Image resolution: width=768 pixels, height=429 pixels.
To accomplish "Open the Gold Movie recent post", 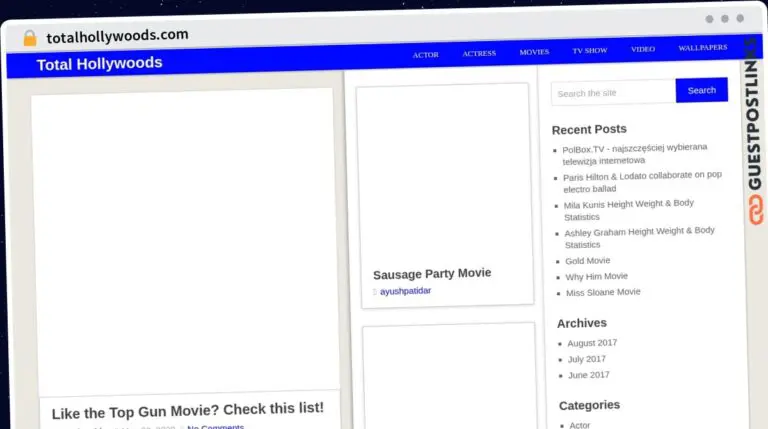I will pos(588,261).
